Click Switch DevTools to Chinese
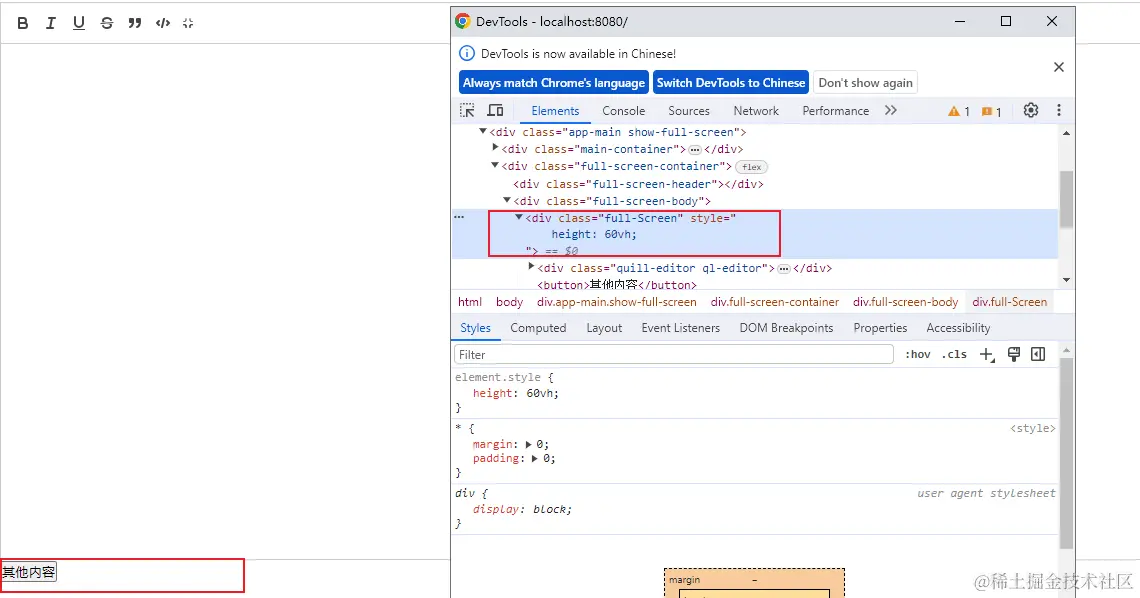Image resolution: width=1140 pixels, height=598 pixels. tap(731, 83)
